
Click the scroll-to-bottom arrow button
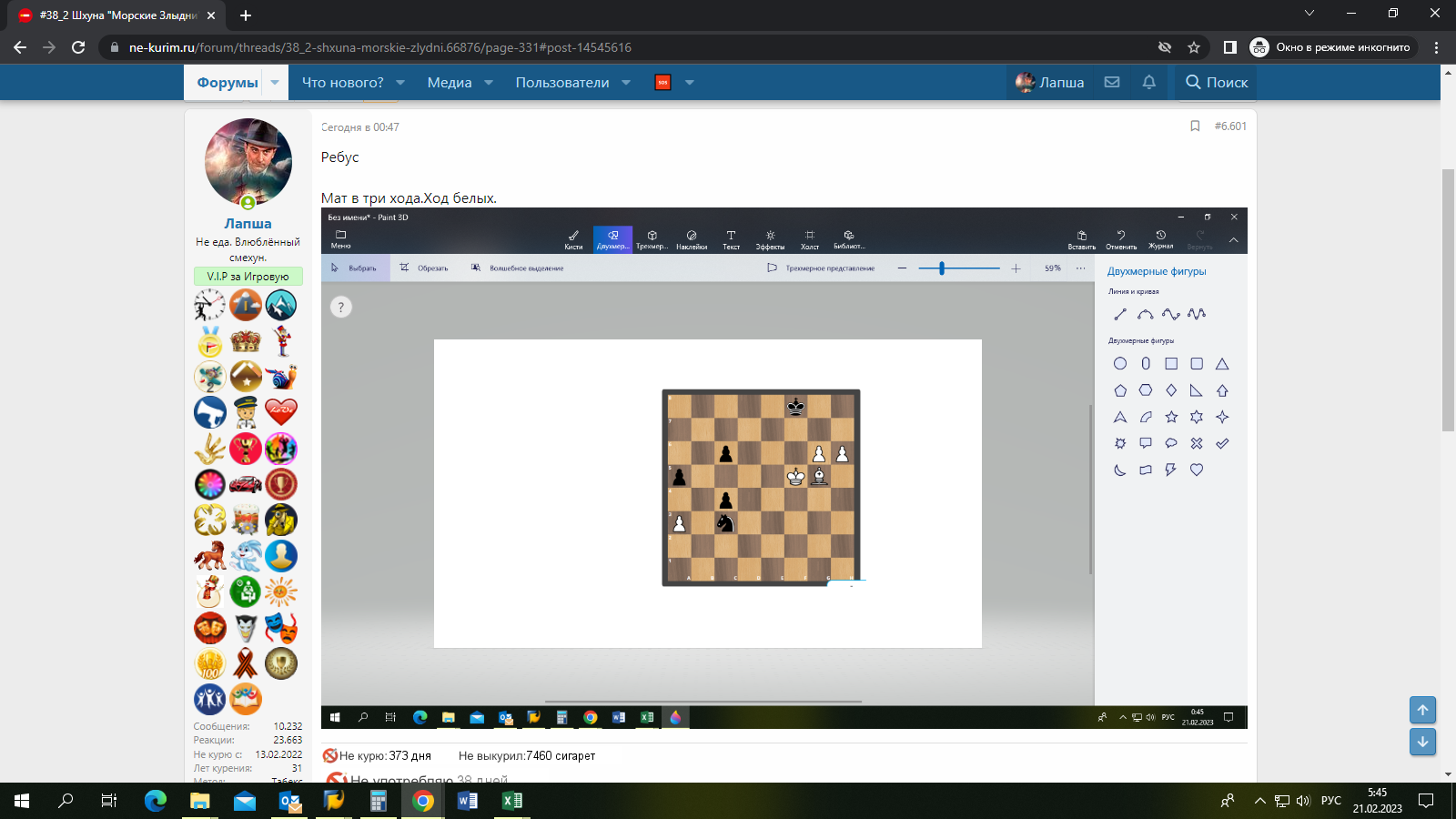[x=1422, y=742]
